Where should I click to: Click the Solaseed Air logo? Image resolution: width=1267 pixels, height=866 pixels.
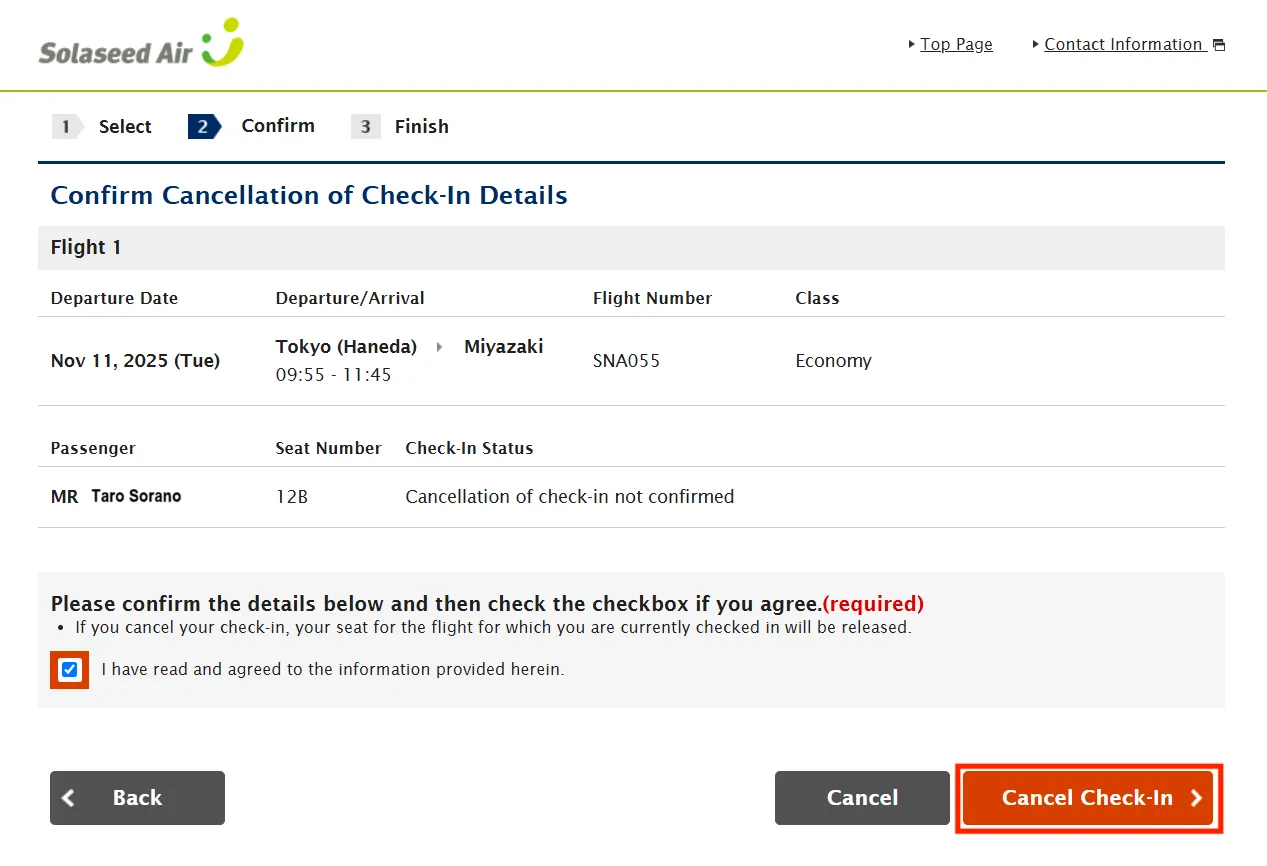pos(141,44)
